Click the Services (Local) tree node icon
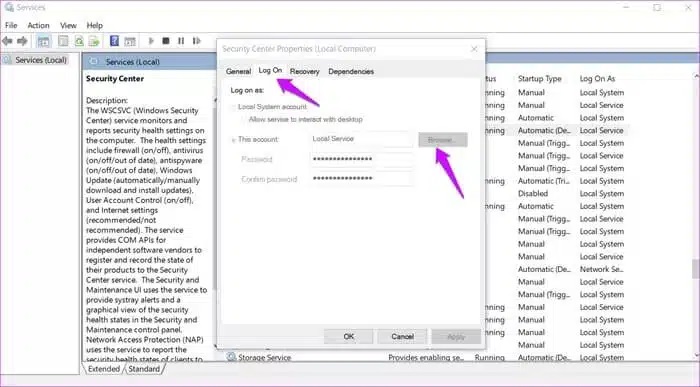Screen dimensions: 700x387 (x=8, y=60)
